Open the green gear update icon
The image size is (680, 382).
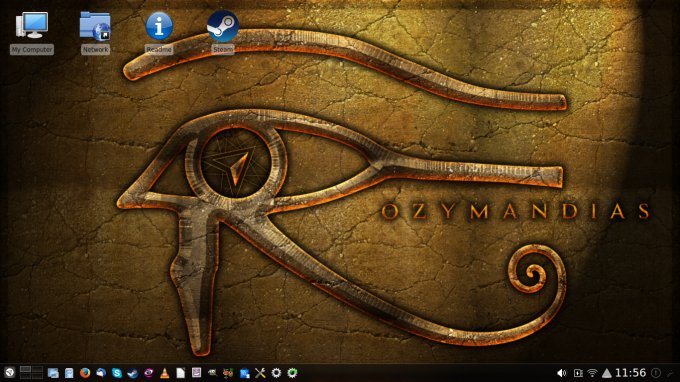coord(292,373)
